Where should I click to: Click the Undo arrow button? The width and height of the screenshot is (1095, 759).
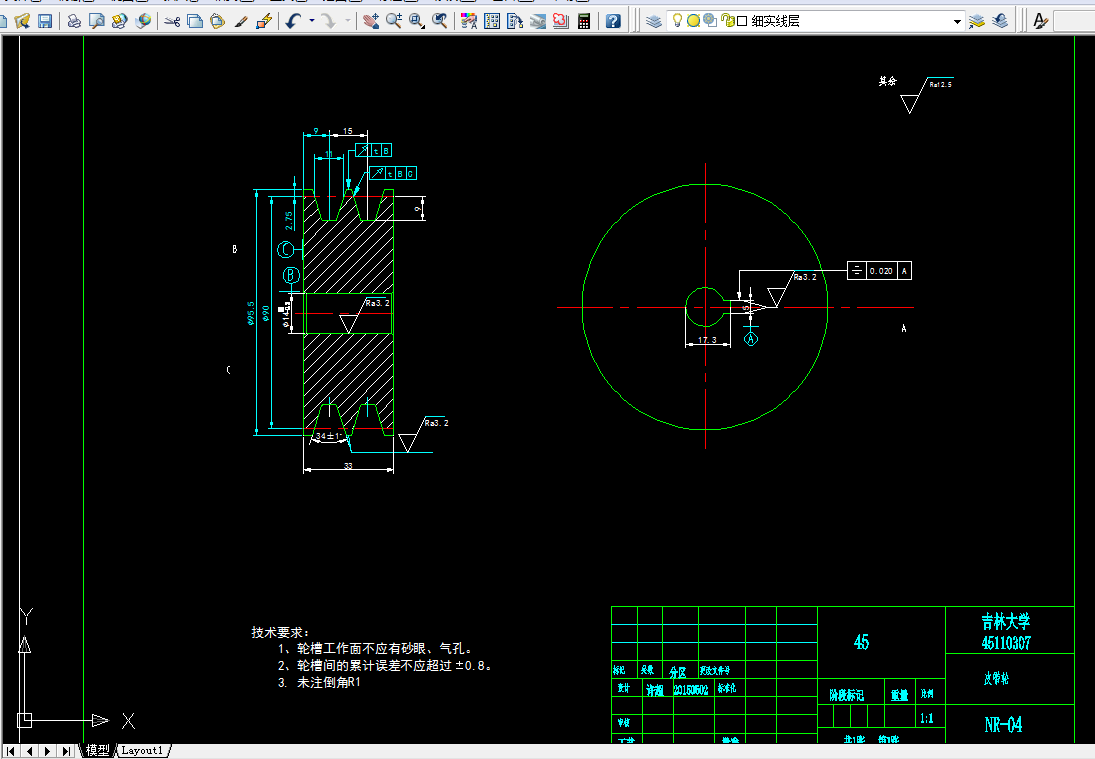tap(293, 20)
